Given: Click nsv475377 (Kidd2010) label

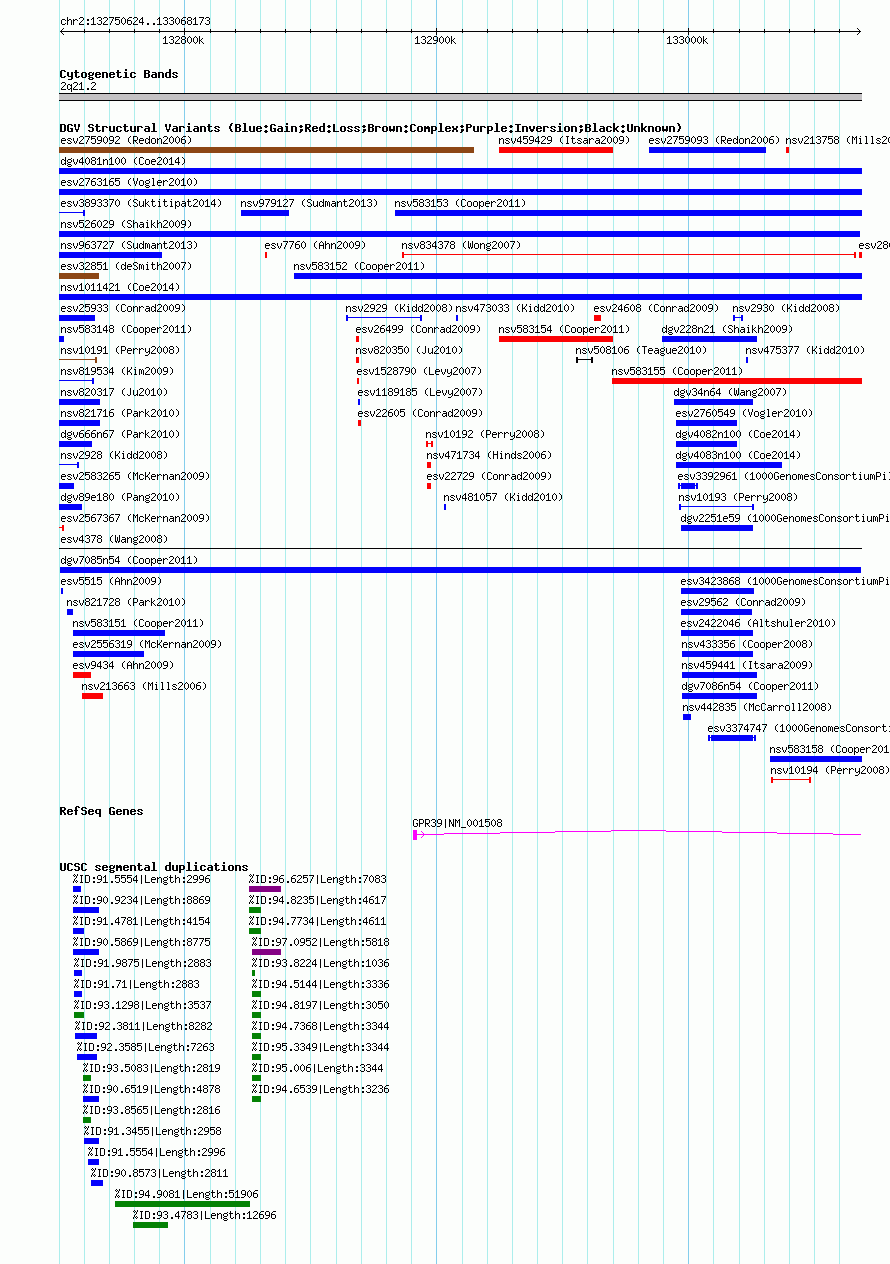Looking at the screenshot, I should 805,350.
